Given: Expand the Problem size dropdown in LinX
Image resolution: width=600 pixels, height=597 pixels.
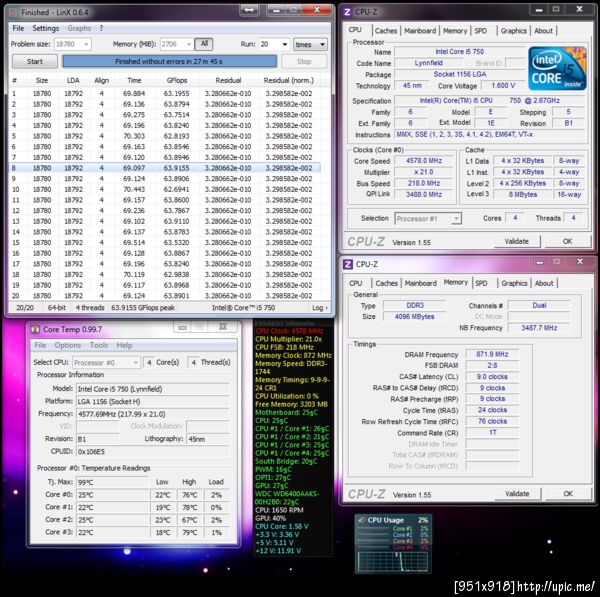Looking at the screenshot, I should [86, 44].
